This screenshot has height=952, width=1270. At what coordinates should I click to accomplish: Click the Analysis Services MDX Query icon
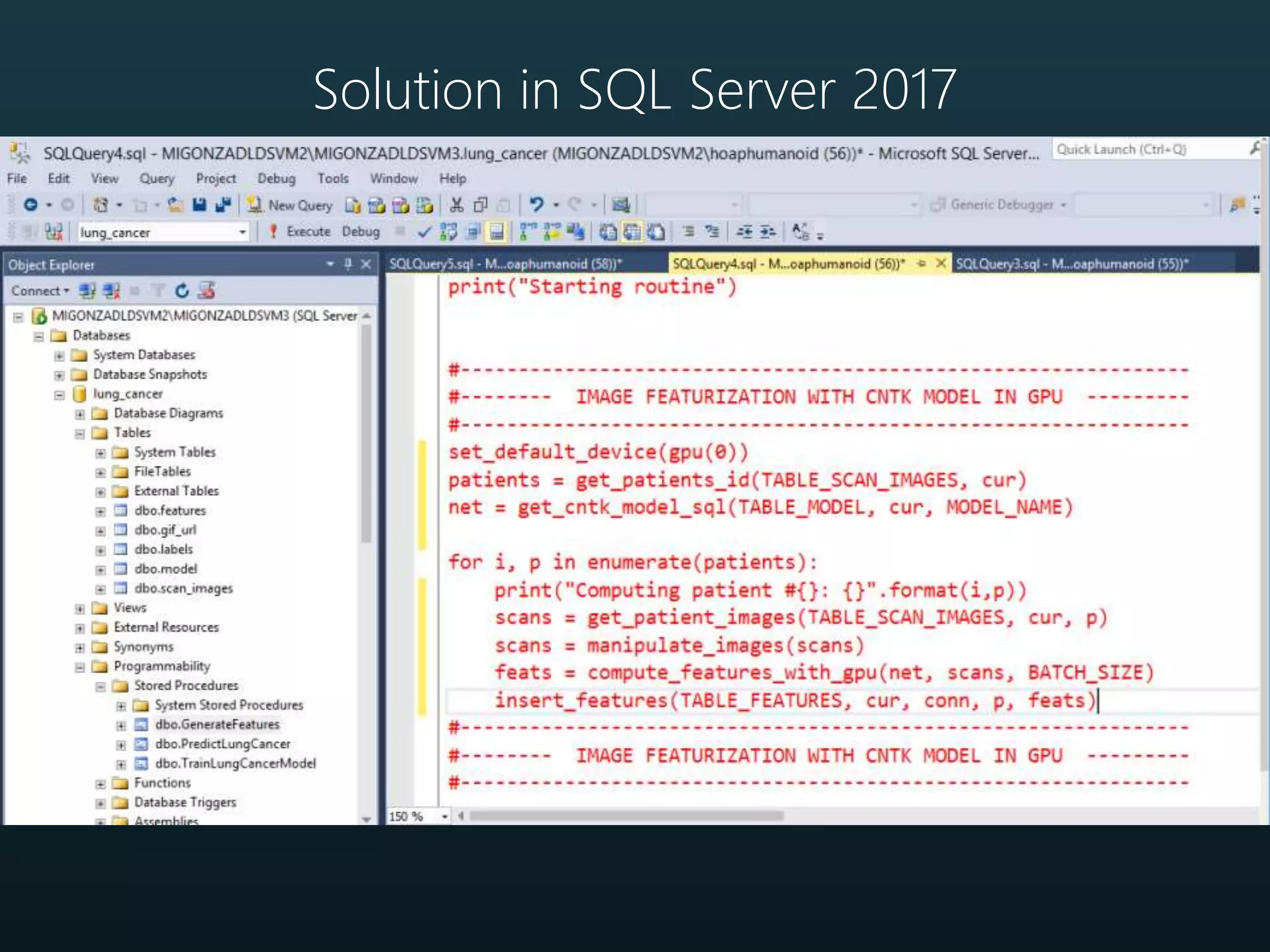coord(377,205)
